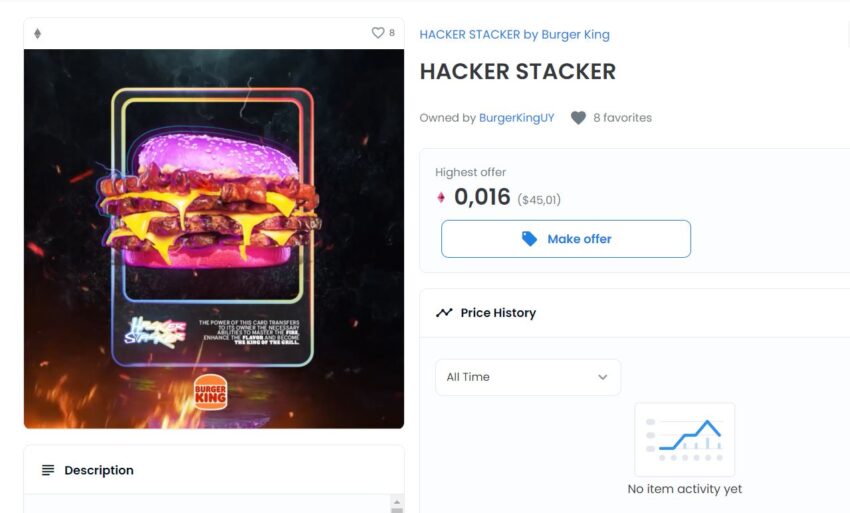Click the red Ethereum icon beside 0,016
The image size is (850, 513).
tap(441, 198)
